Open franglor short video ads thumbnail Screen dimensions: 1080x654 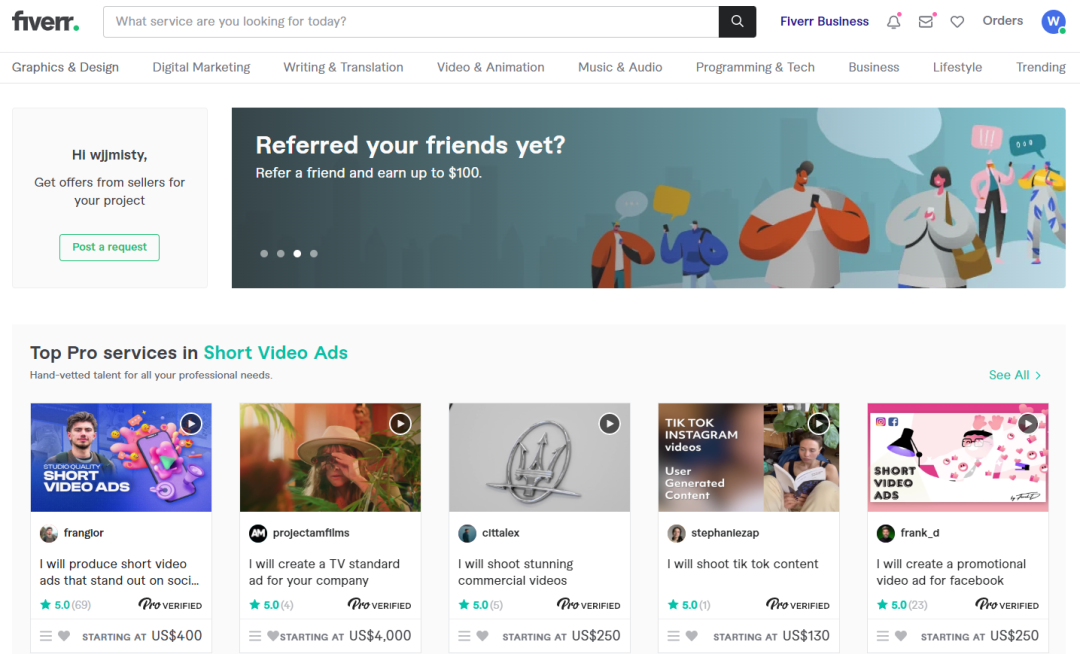click(x=121, y=457)
